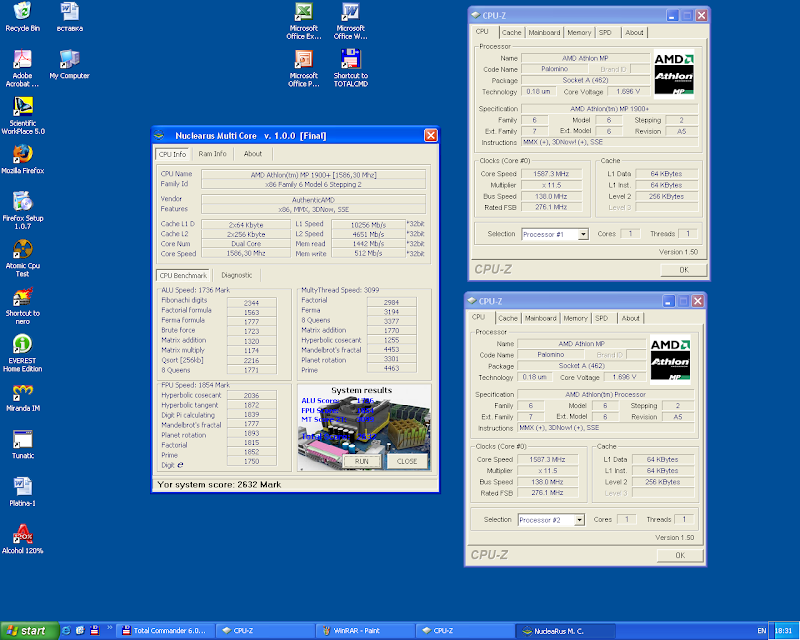800x640 pixels.
Task: Launch Adobe Acrobat desktop shortcut
Action: click(x=22, y=68)
